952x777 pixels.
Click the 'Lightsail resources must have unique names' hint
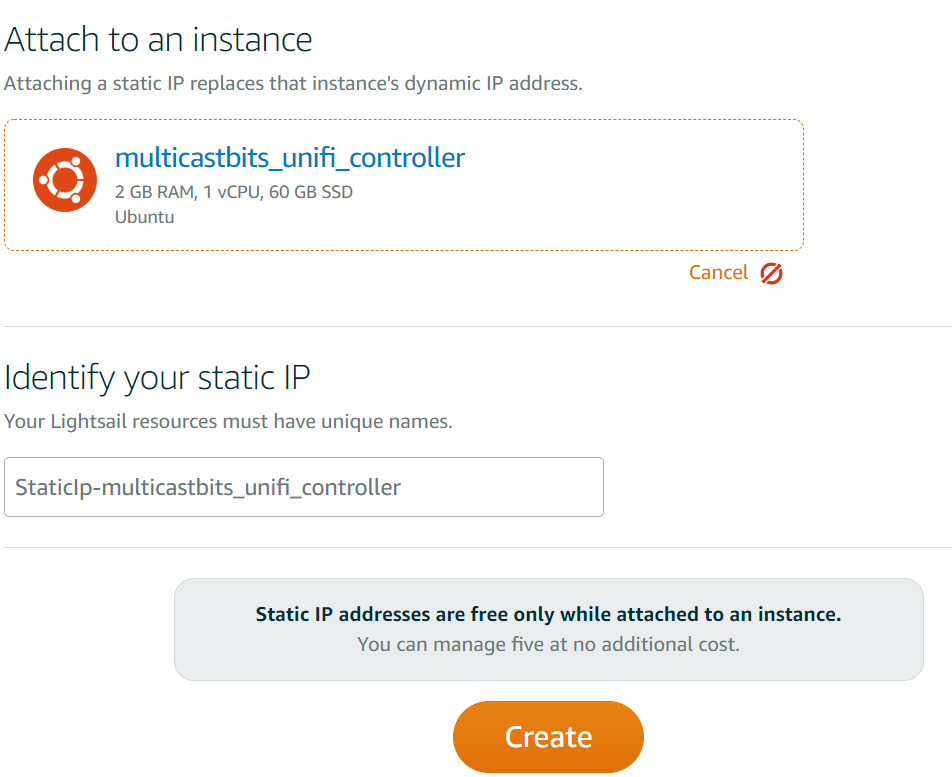coord(228,421)
